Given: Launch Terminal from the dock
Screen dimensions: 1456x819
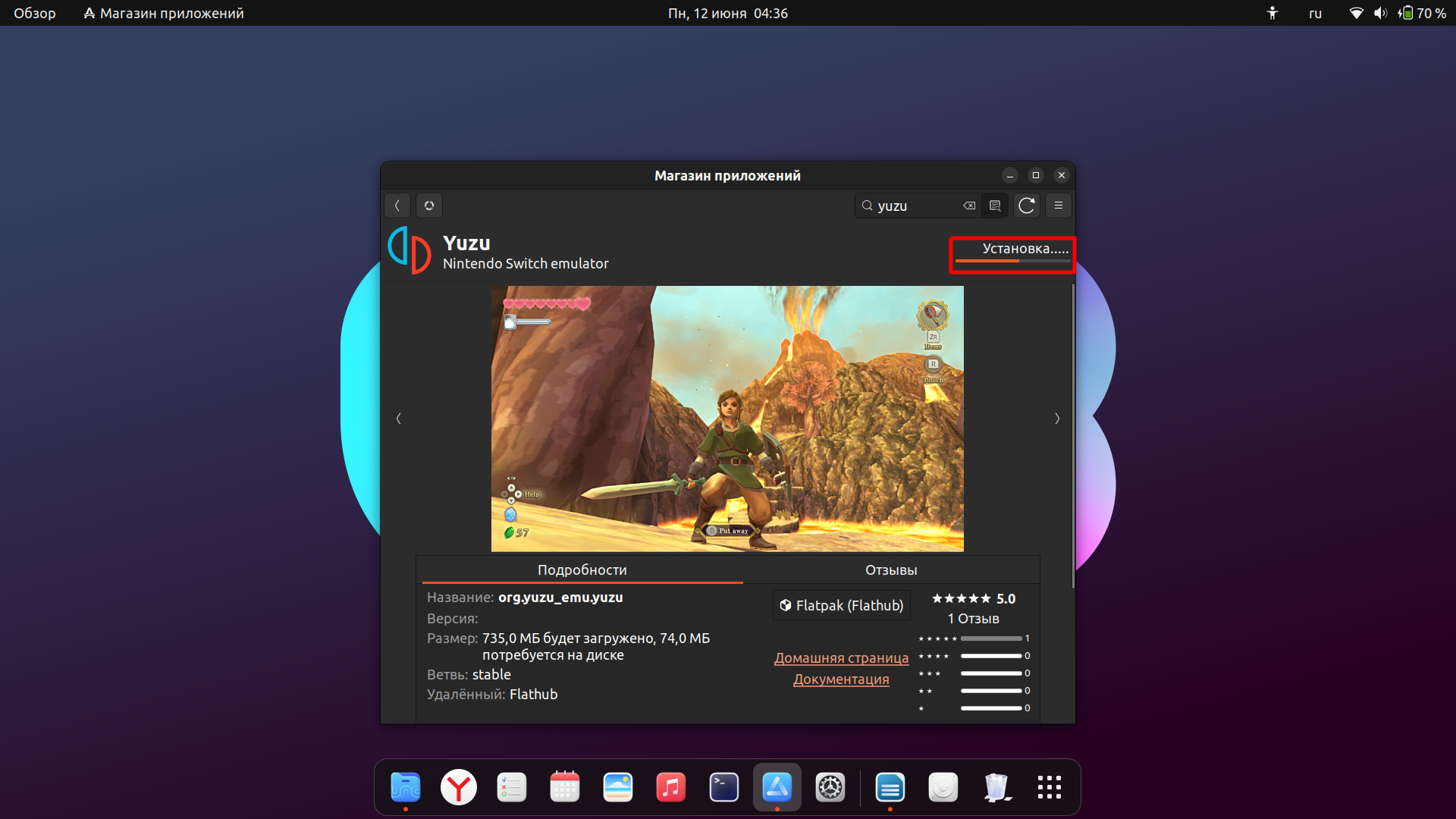Looking at the screenshot, I should pos(724,787).
